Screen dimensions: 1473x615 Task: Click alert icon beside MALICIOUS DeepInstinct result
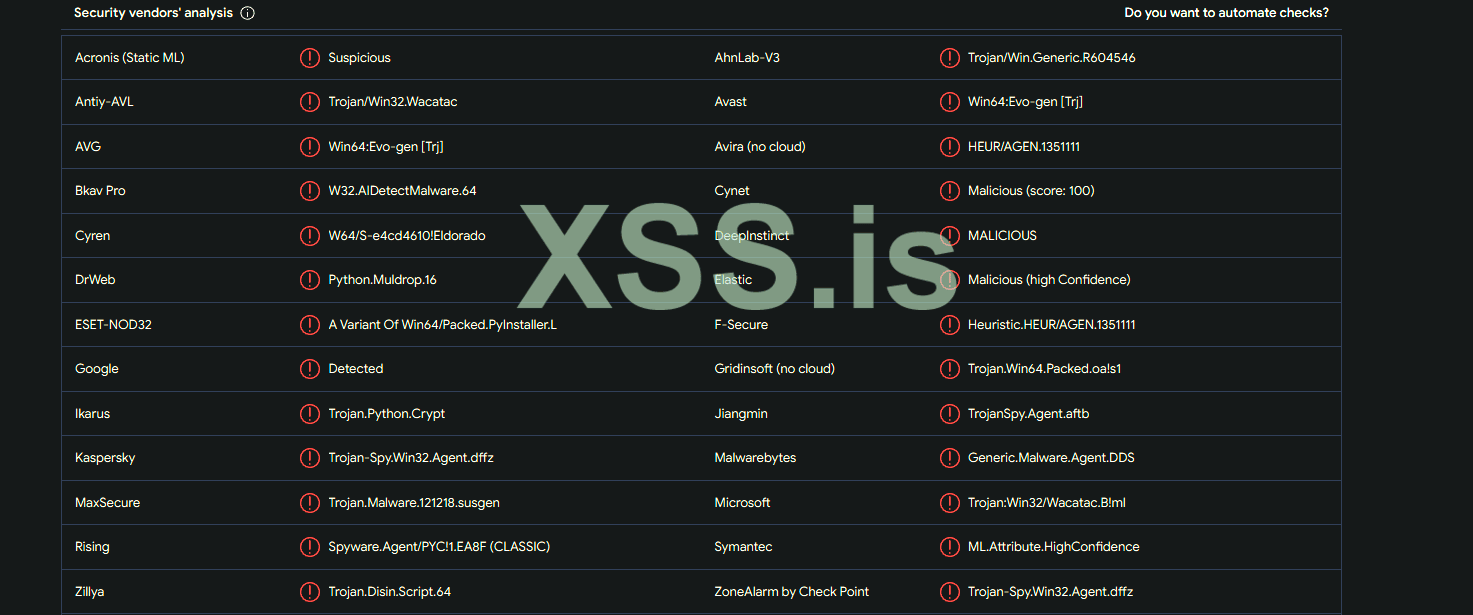tap(950, 236)
